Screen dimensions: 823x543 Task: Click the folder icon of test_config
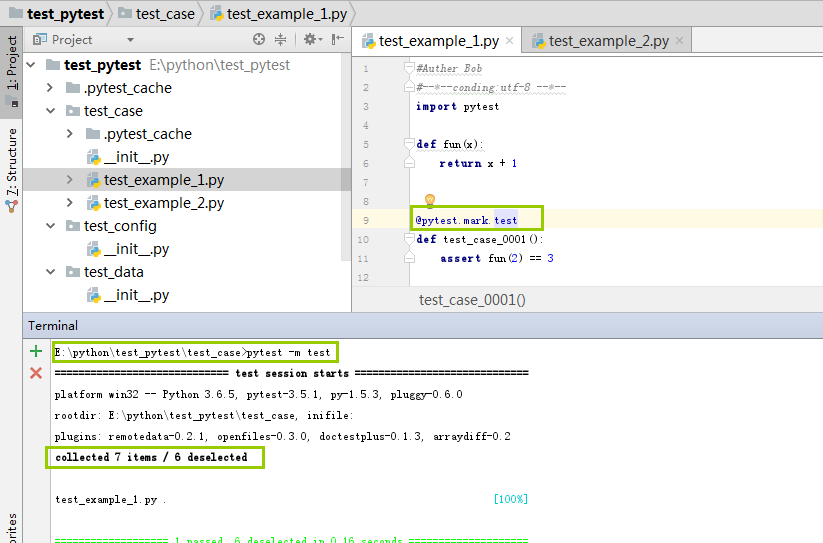pyautogui.click(x=72, y=226)
